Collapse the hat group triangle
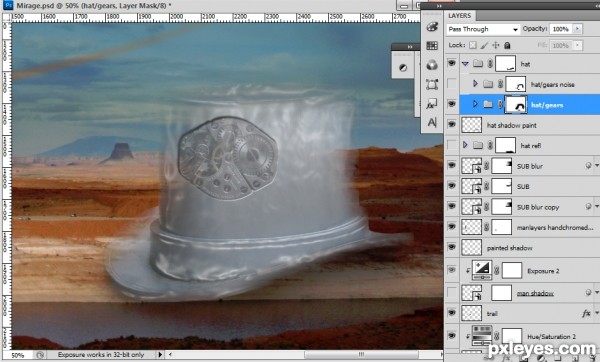Screen dimensions: 600x362 (465, 64)
